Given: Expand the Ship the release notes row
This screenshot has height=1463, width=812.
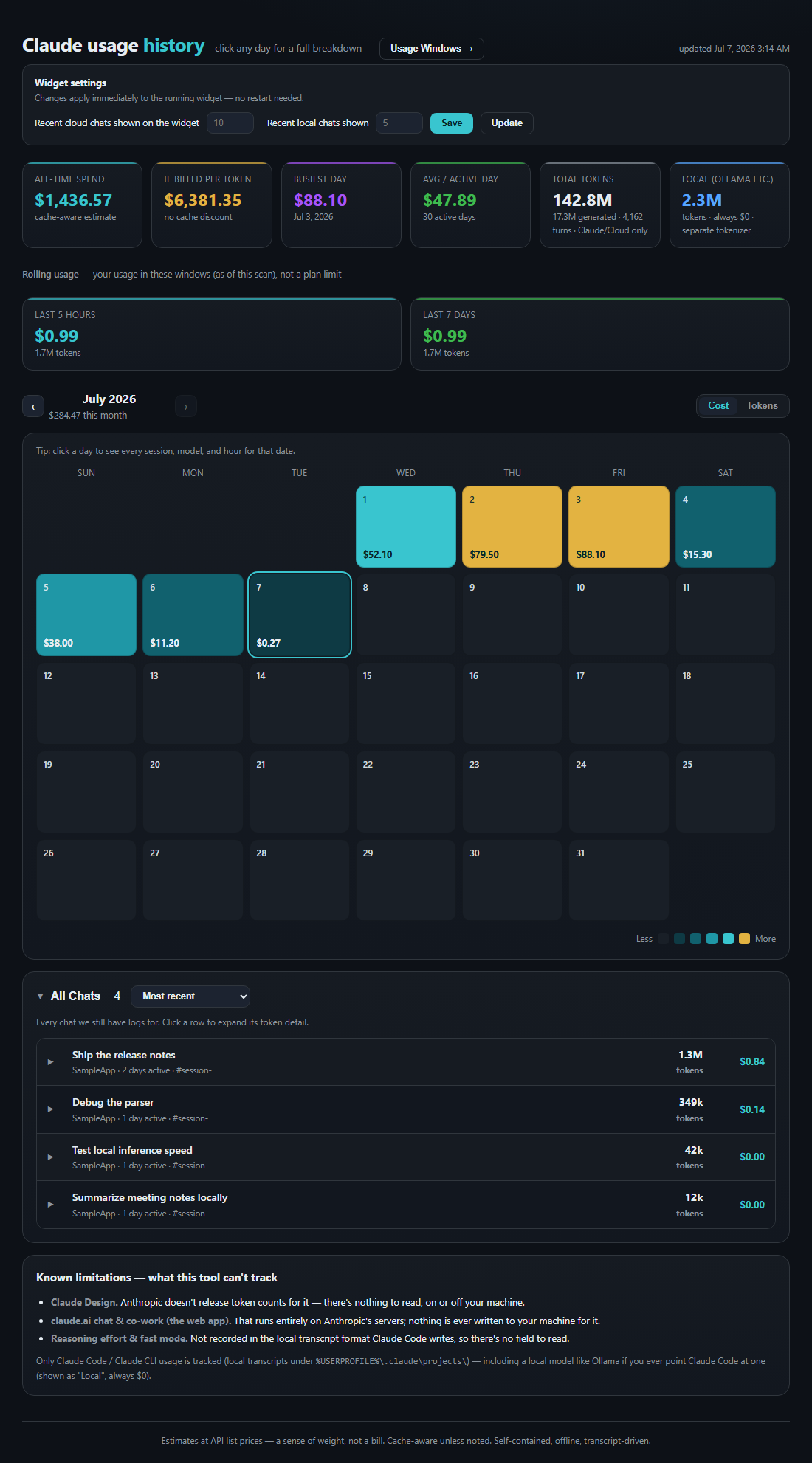Looking at the screenshot, I should [x=406, y=1062].
